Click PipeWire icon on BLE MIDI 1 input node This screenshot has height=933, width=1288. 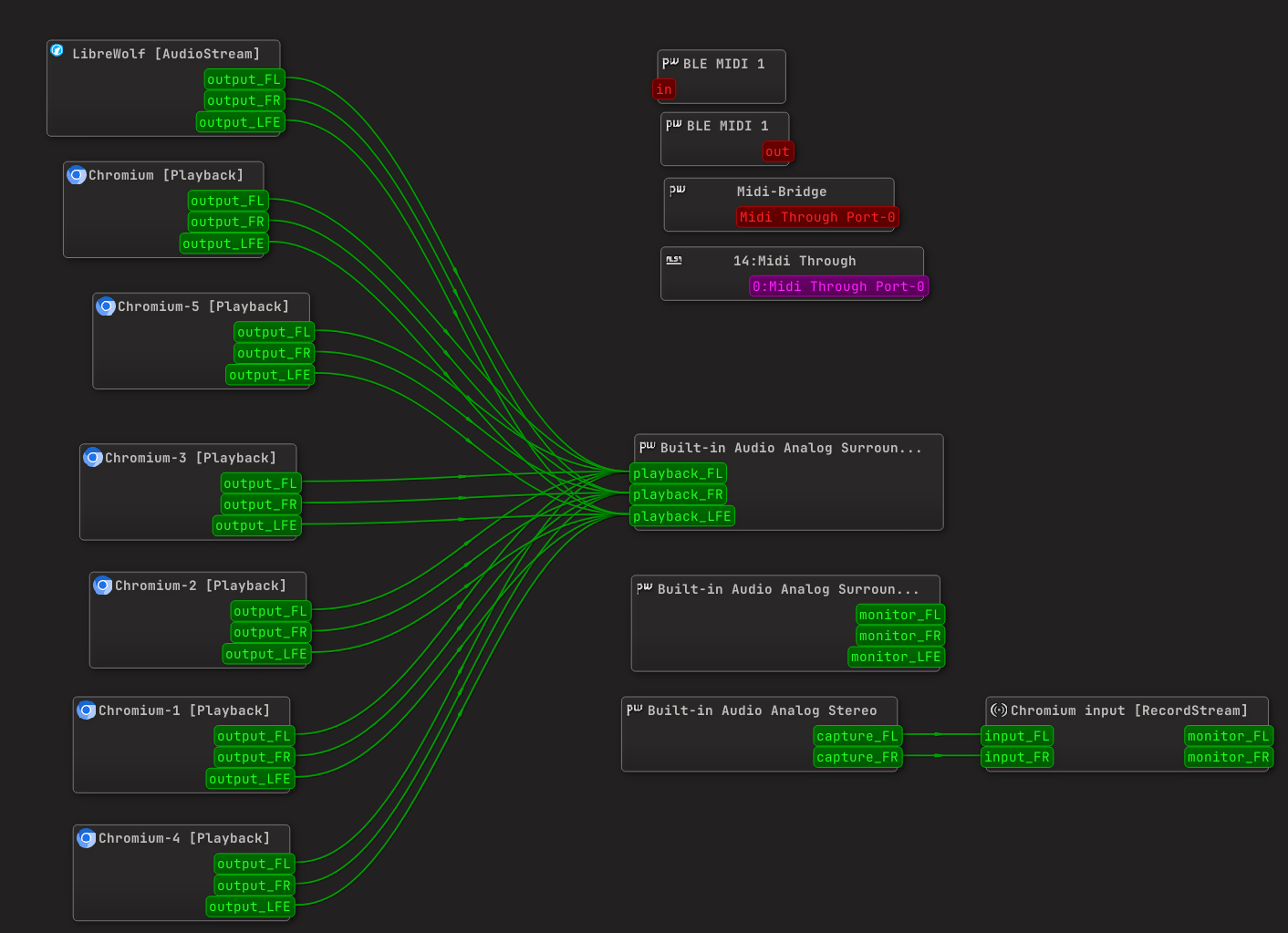(x=670, y=63)
